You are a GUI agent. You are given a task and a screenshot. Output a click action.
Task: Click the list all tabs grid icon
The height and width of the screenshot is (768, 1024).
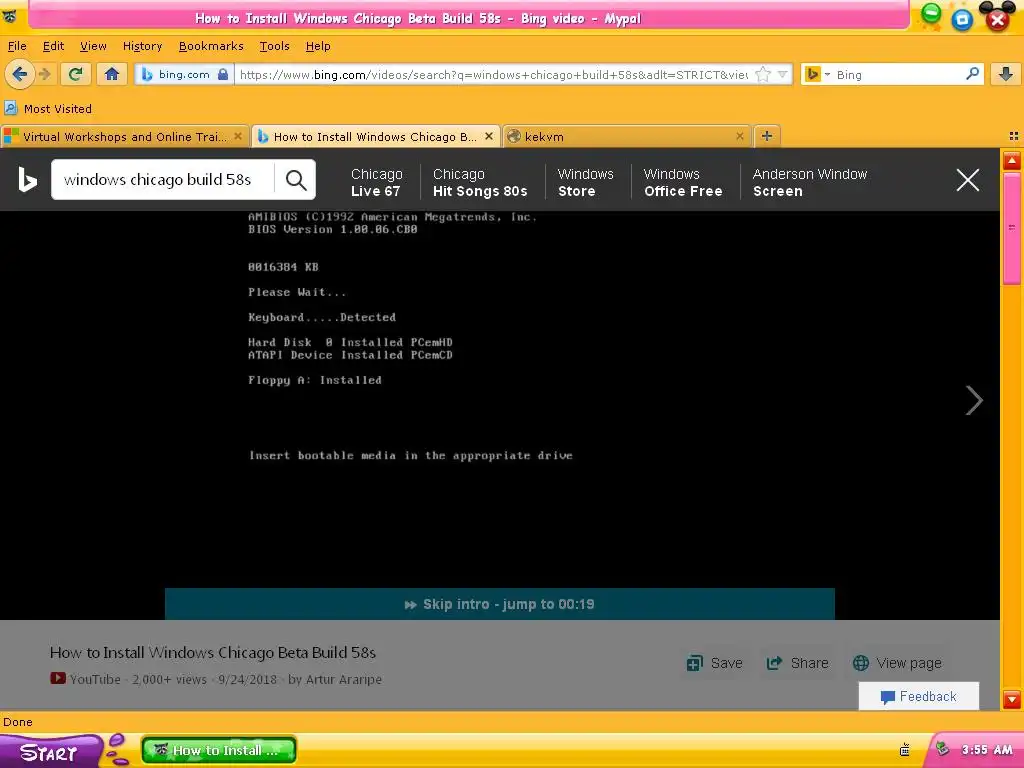1014,136
